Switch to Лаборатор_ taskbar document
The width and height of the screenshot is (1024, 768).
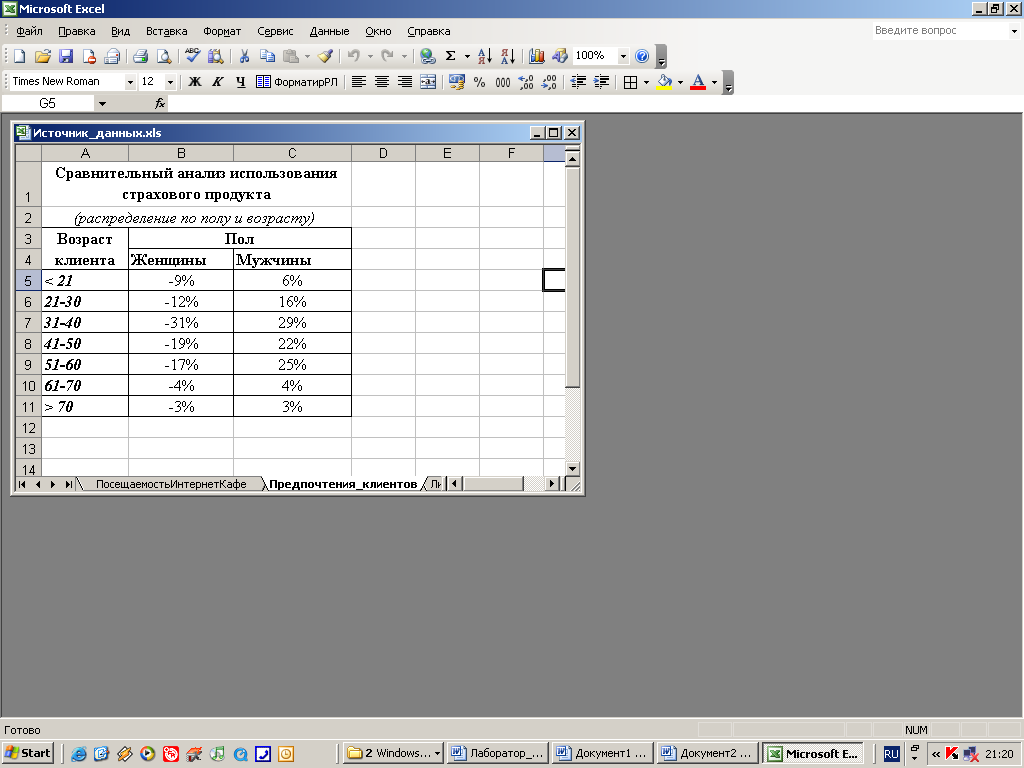496,753
